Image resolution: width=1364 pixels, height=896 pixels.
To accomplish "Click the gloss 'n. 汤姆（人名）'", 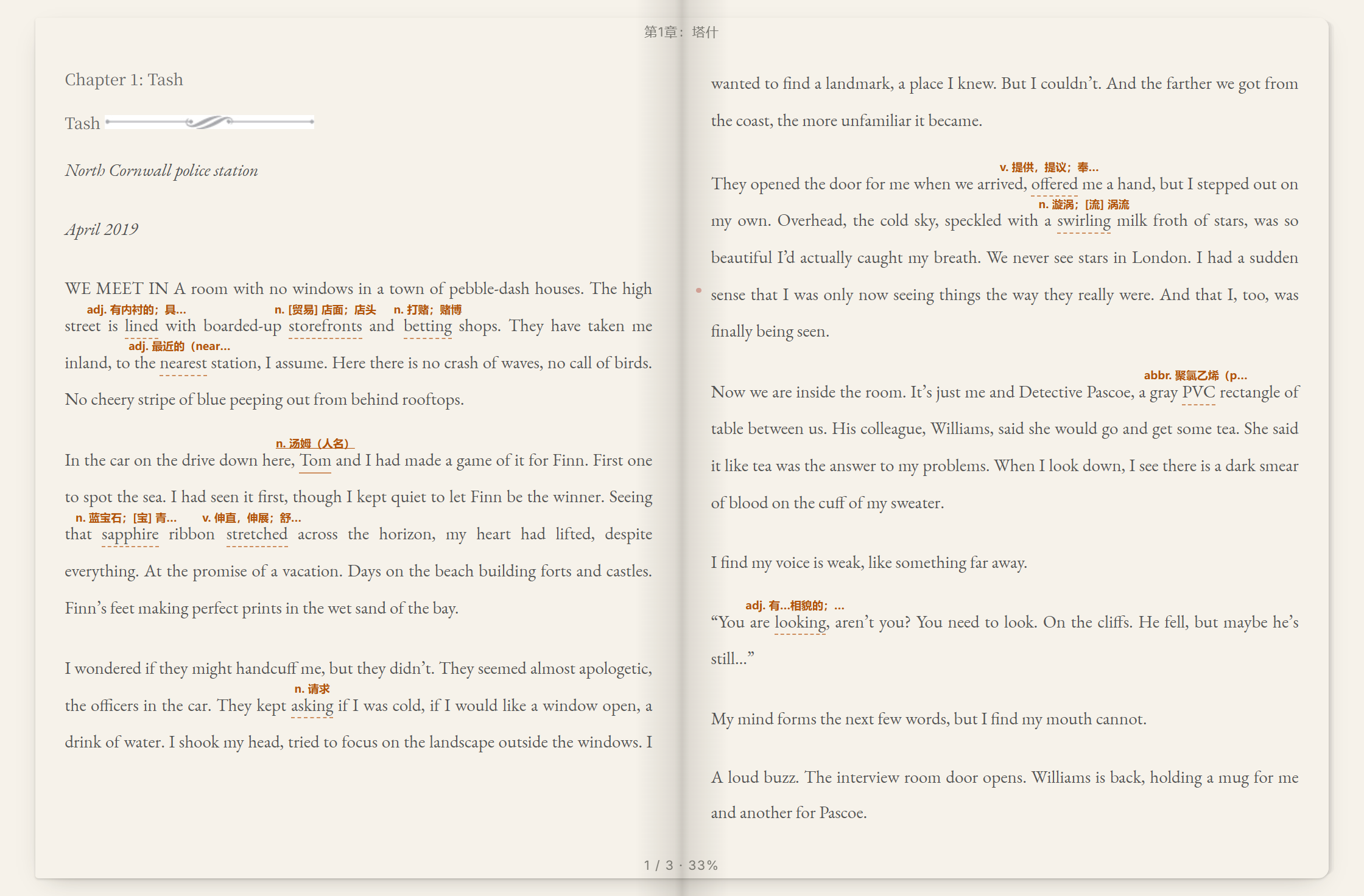I will [315, 444].
